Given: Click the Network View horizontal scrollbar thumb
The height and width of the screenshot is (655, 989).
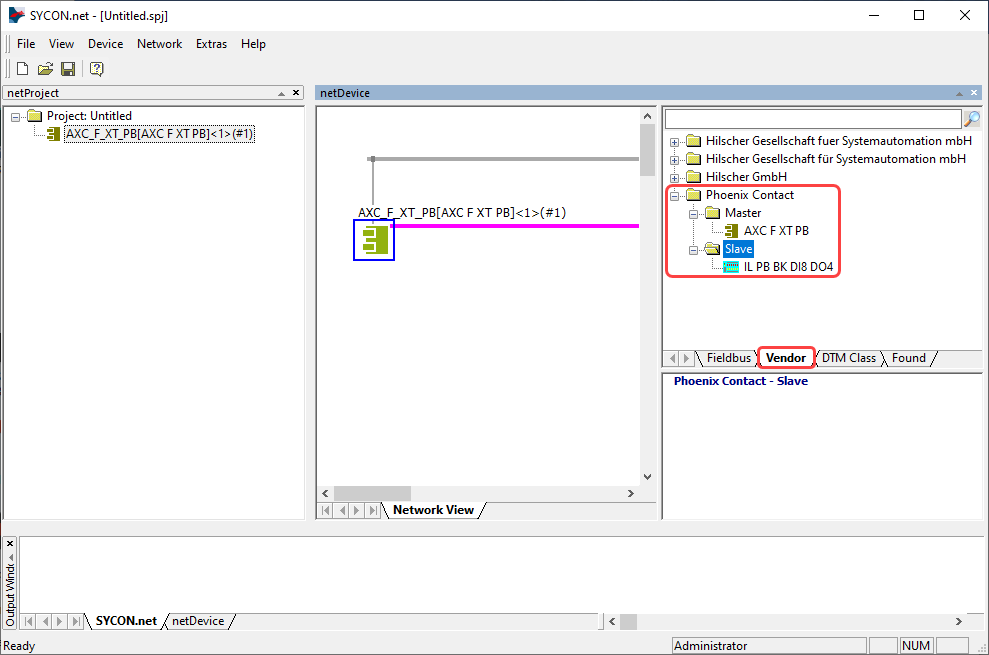Looking at the screenshot, I should [x=372, y=493].
